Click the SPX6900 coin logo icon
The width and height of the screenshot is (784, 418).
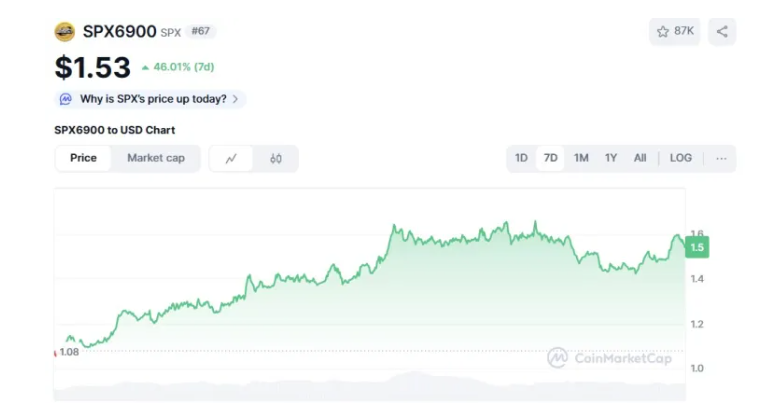tap(65, 32)
